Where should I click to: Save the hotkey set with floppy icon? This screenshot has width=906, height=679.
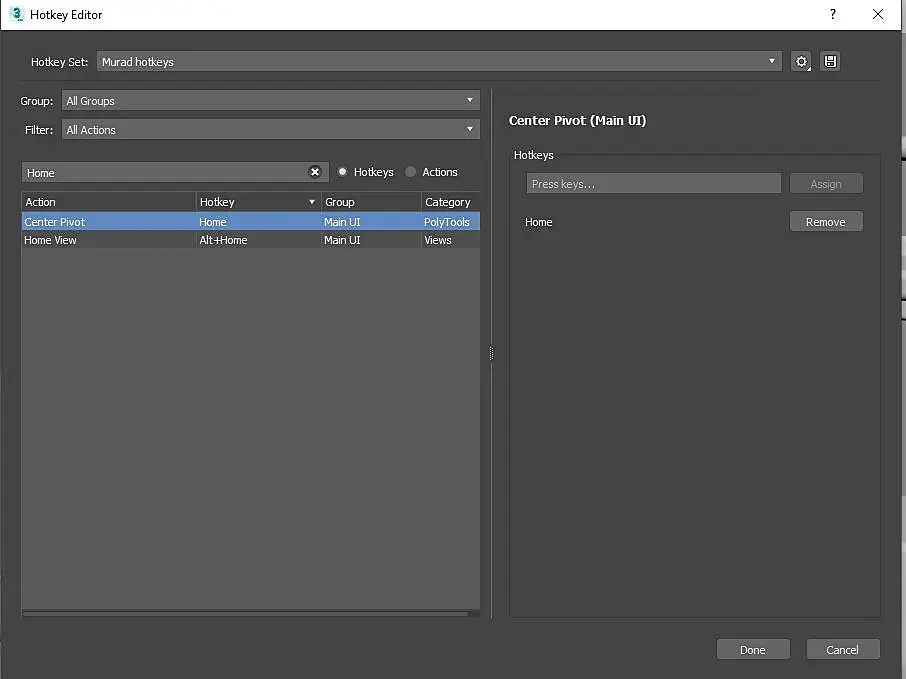(x=830, y=62)
